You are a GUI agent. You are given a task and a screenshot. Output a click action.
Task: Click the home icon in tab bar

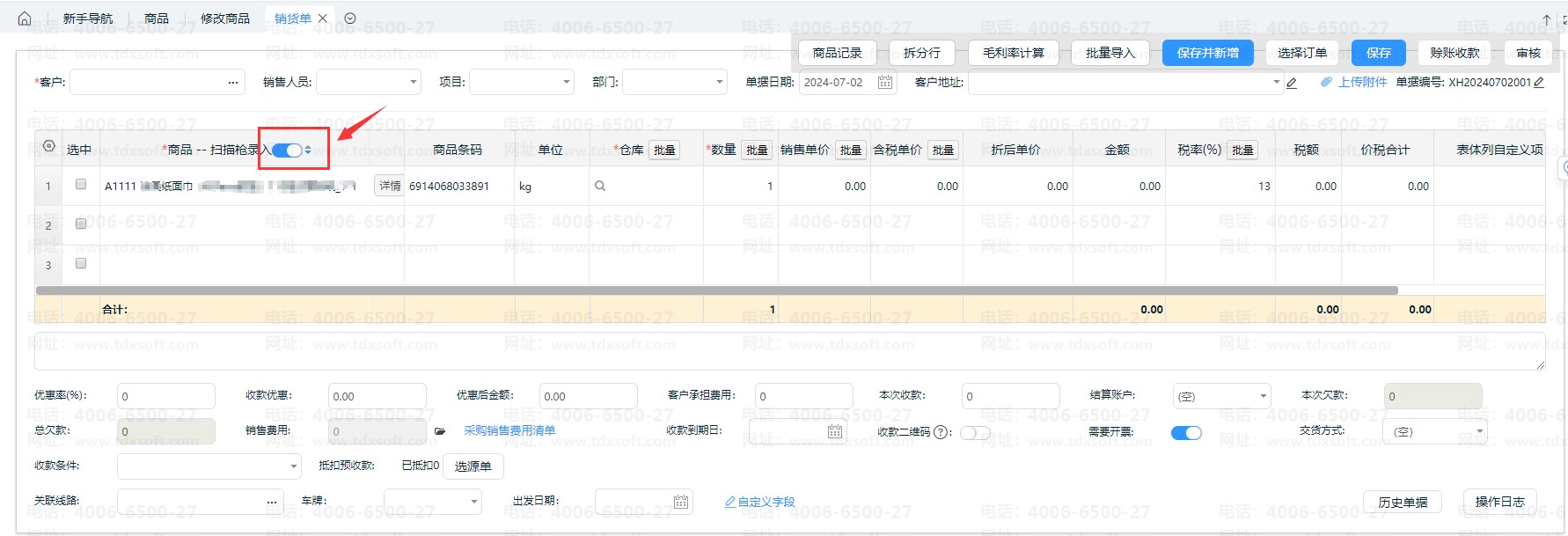[x=25, y=18]
